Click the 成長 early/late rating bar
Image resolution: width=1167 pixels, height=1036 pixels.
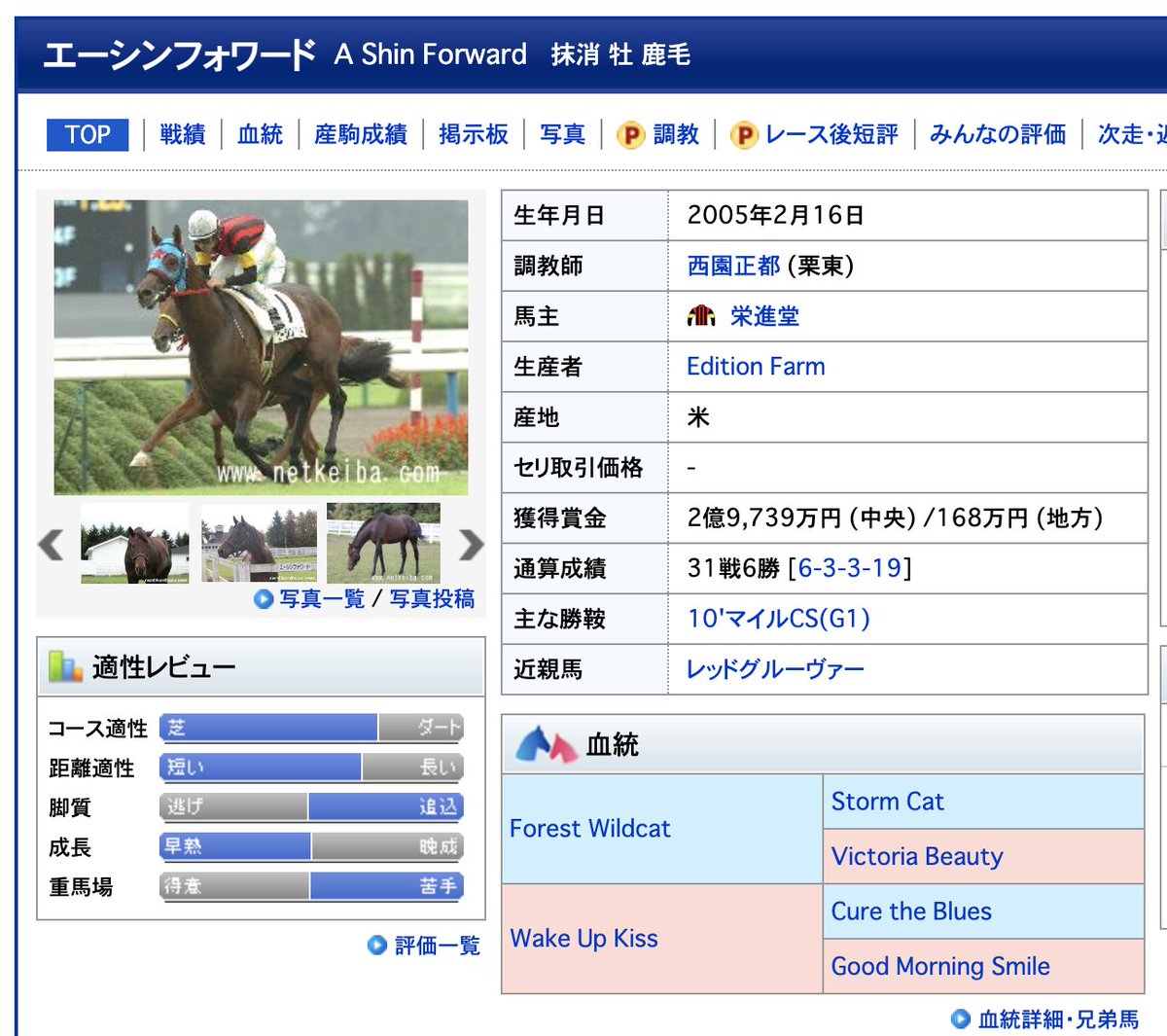pyautogui.click(x=311, y=847)
